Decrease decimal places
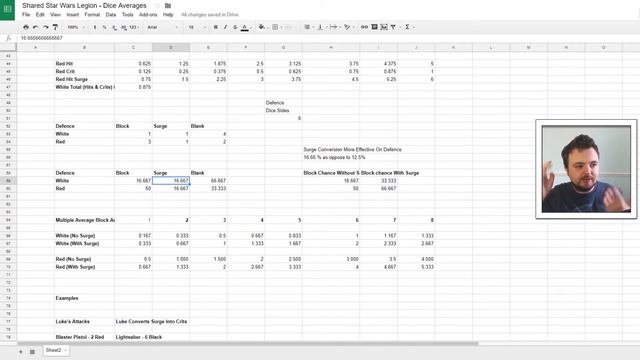This screenshot has width=640, height=360. point(114,27)
